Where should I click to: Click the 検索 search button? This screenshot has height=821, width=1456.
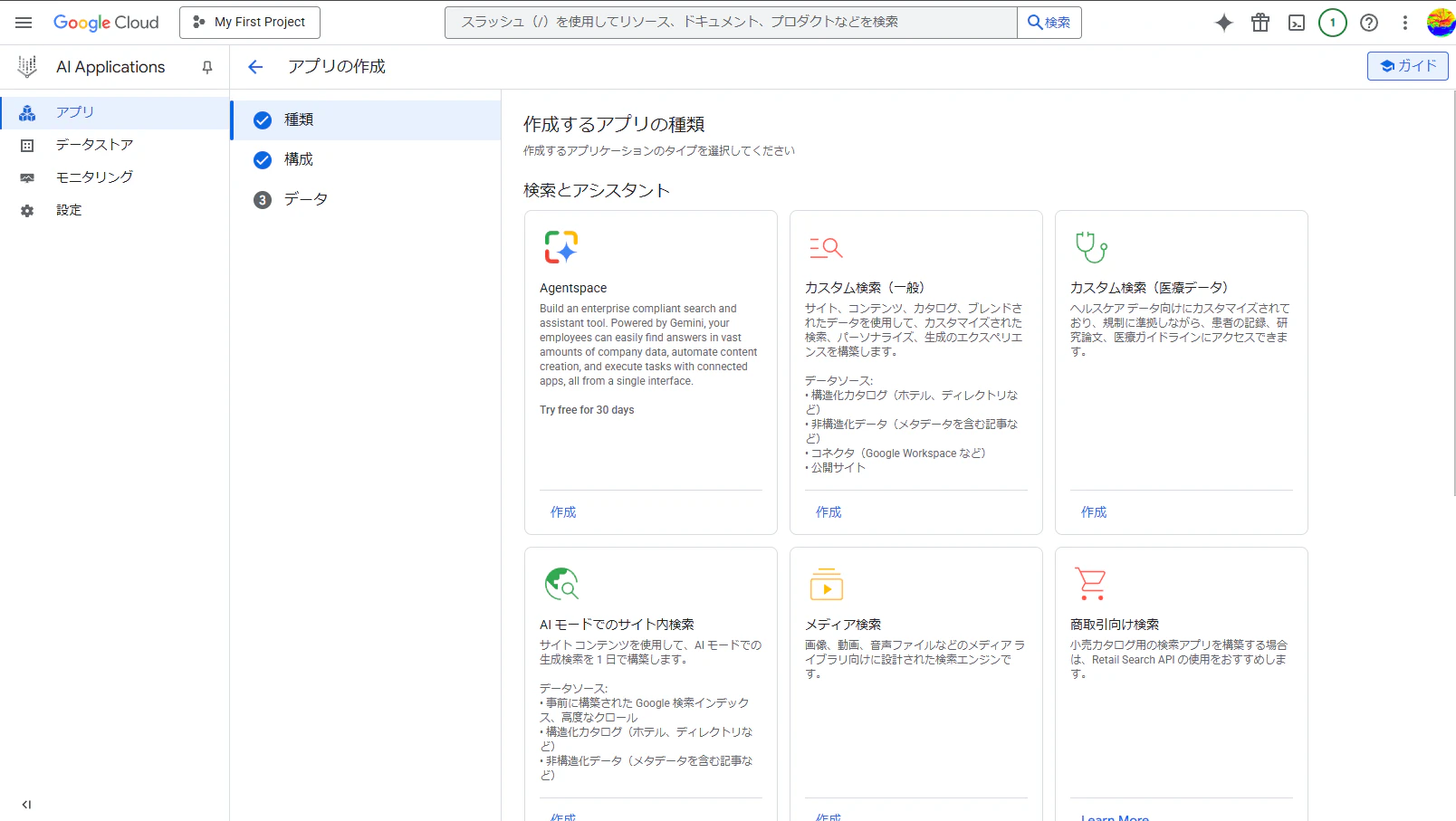click(x=1049, y=23)
